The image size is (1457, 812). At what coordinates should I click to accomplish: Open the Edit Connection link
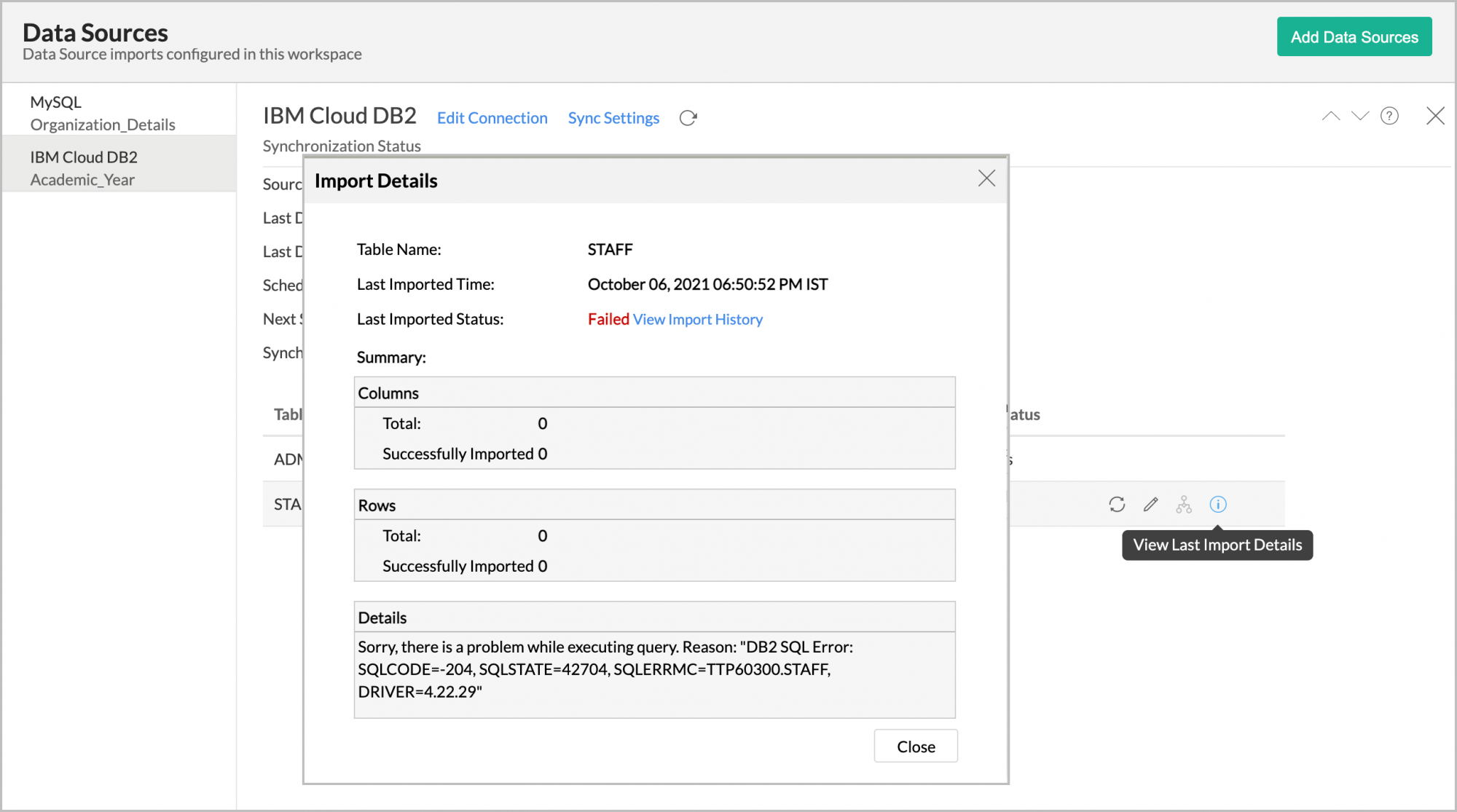coord(492,118)
